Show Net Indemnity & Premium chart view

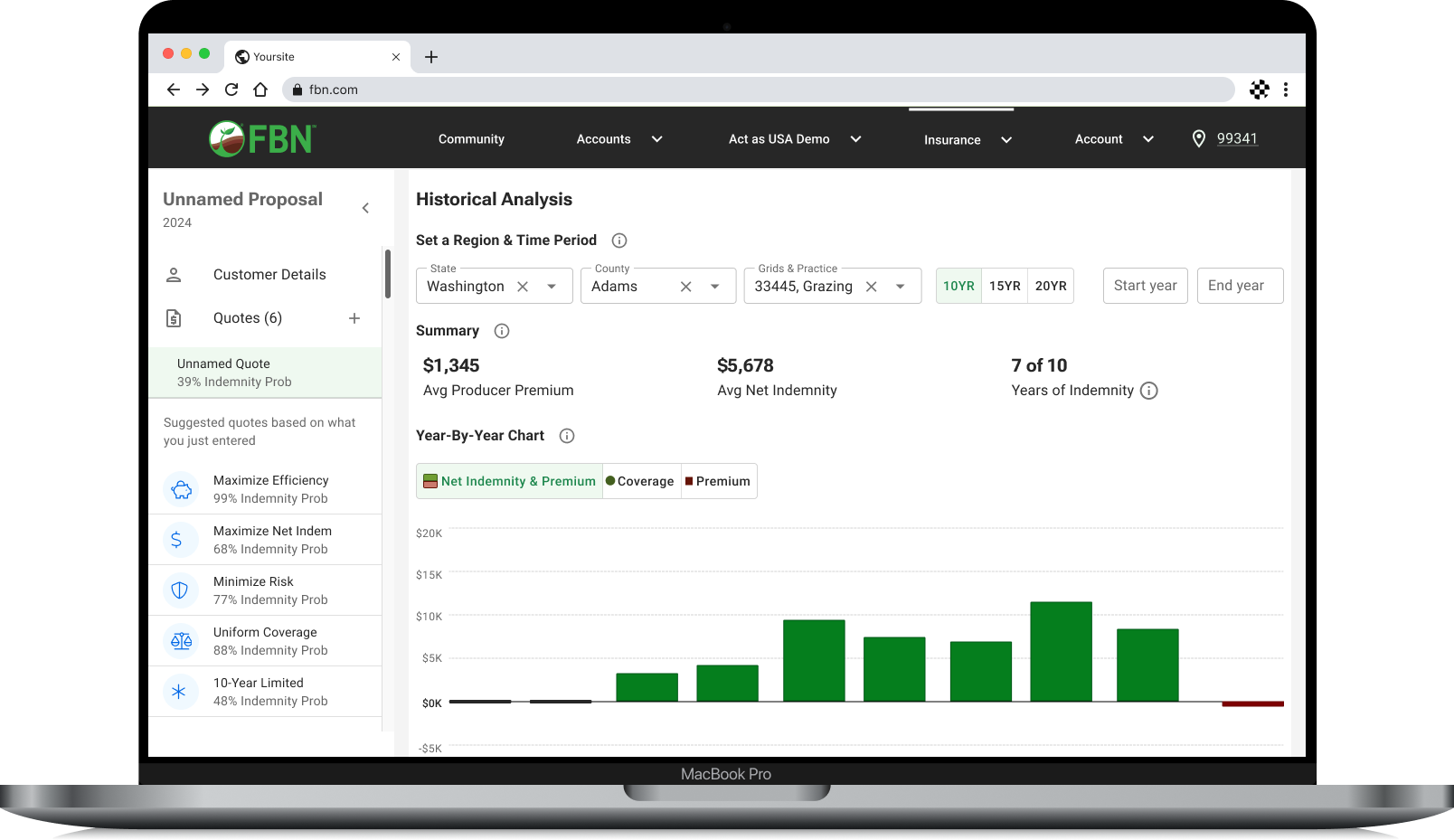coord(510,481)
